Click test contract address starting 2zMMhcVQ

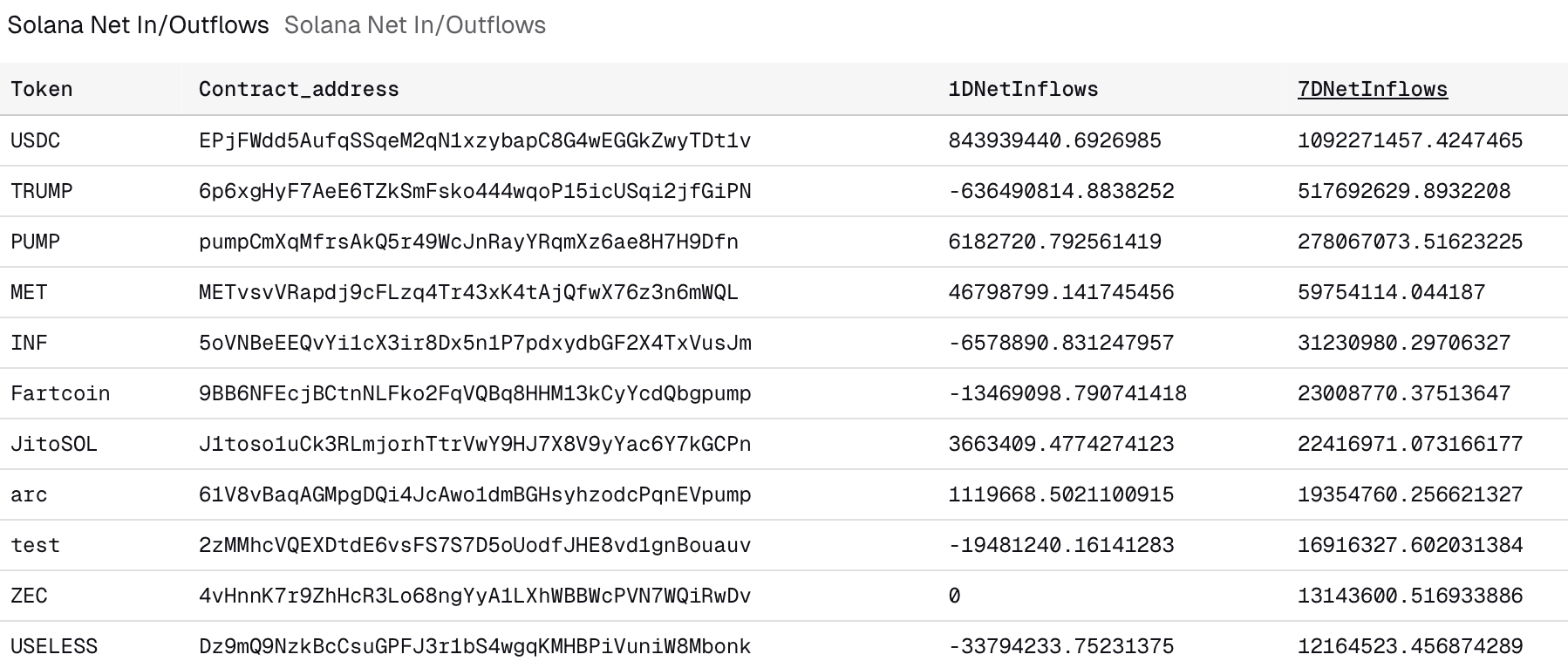click(x=475, y=545)
